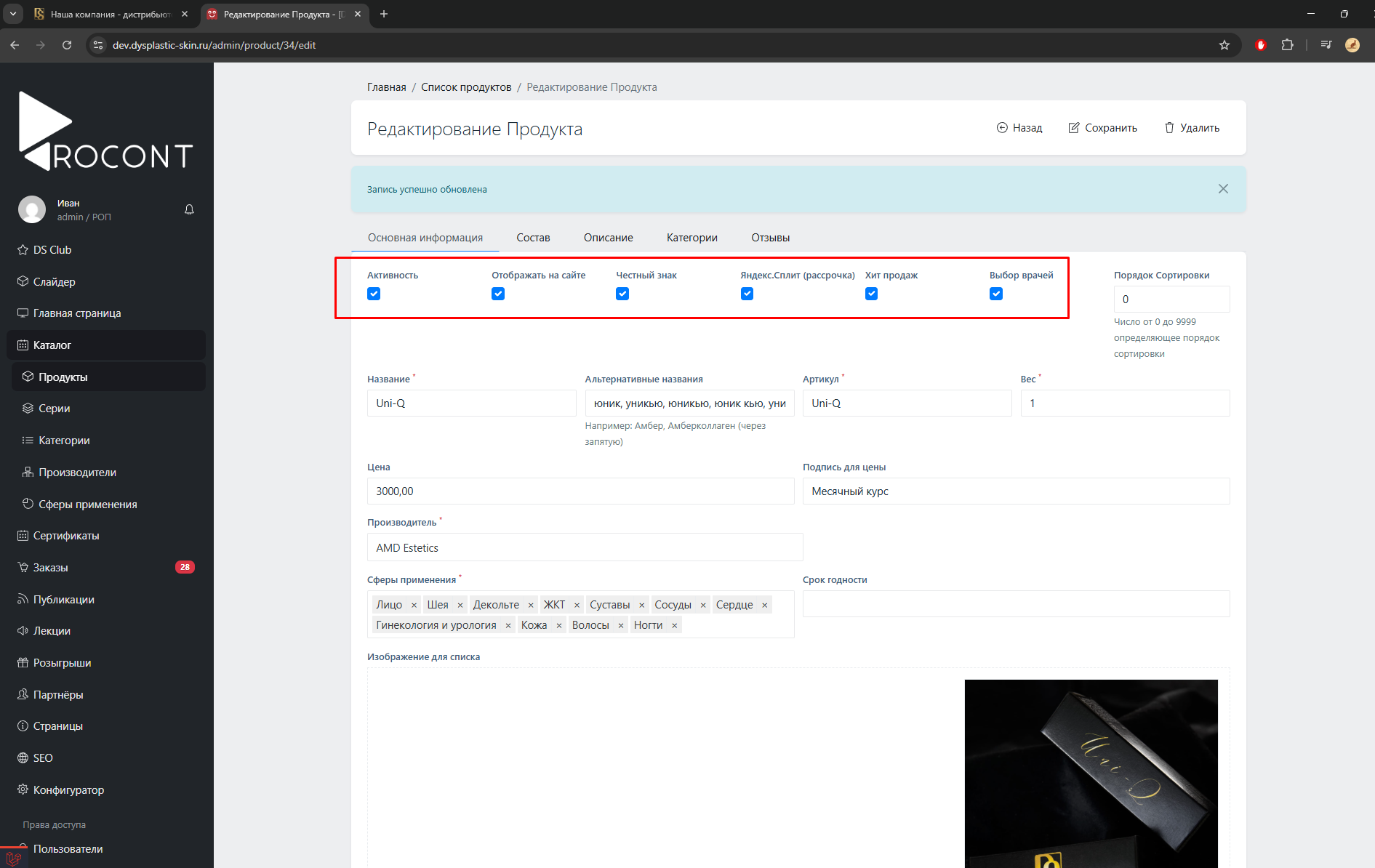This screenshot has height=868, width=1375.
Task: Click the Цена input field
Action: (x=580, y=491)
